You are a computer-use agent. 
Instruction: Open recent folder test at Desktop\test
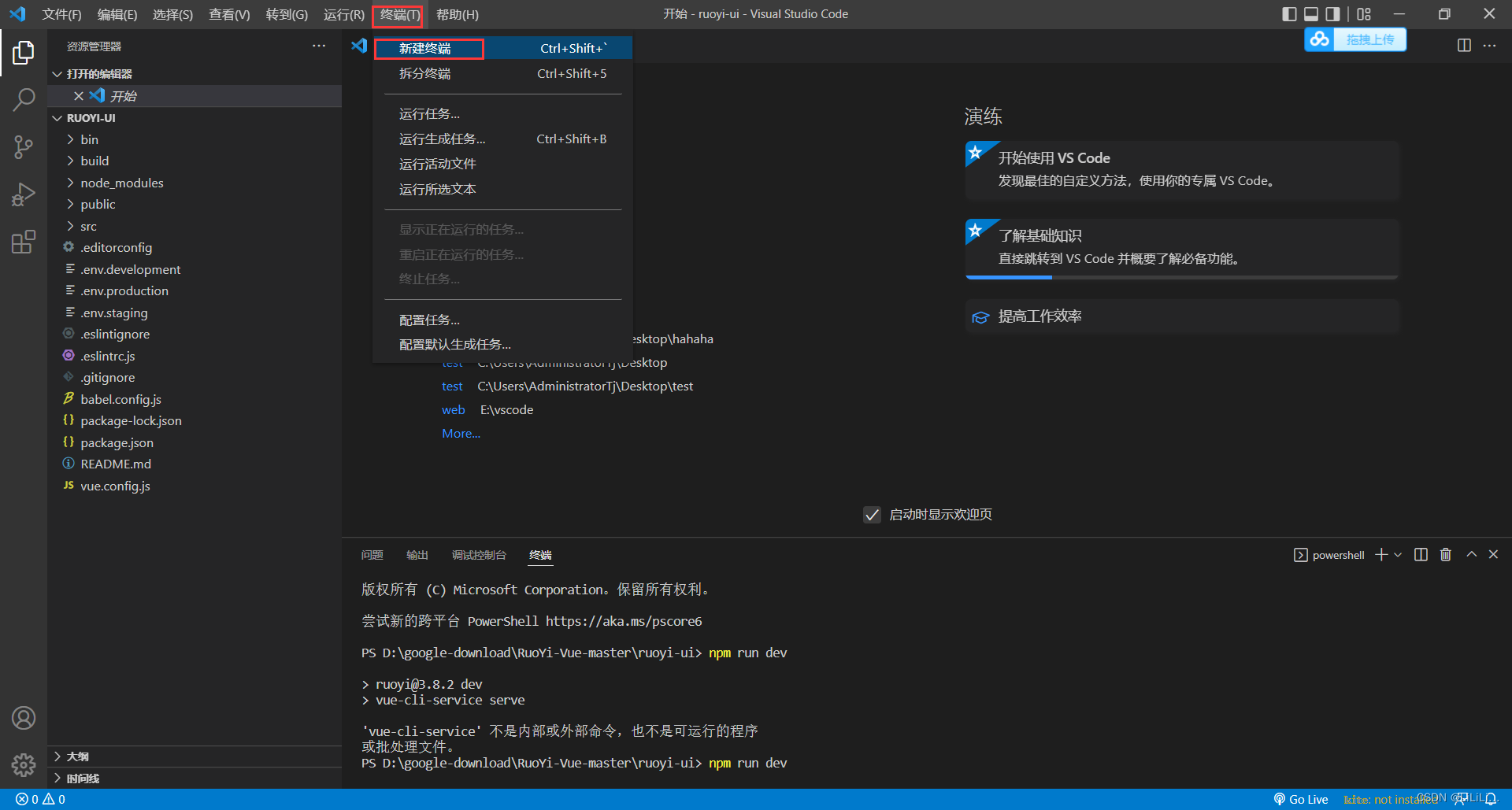[452, 387]
